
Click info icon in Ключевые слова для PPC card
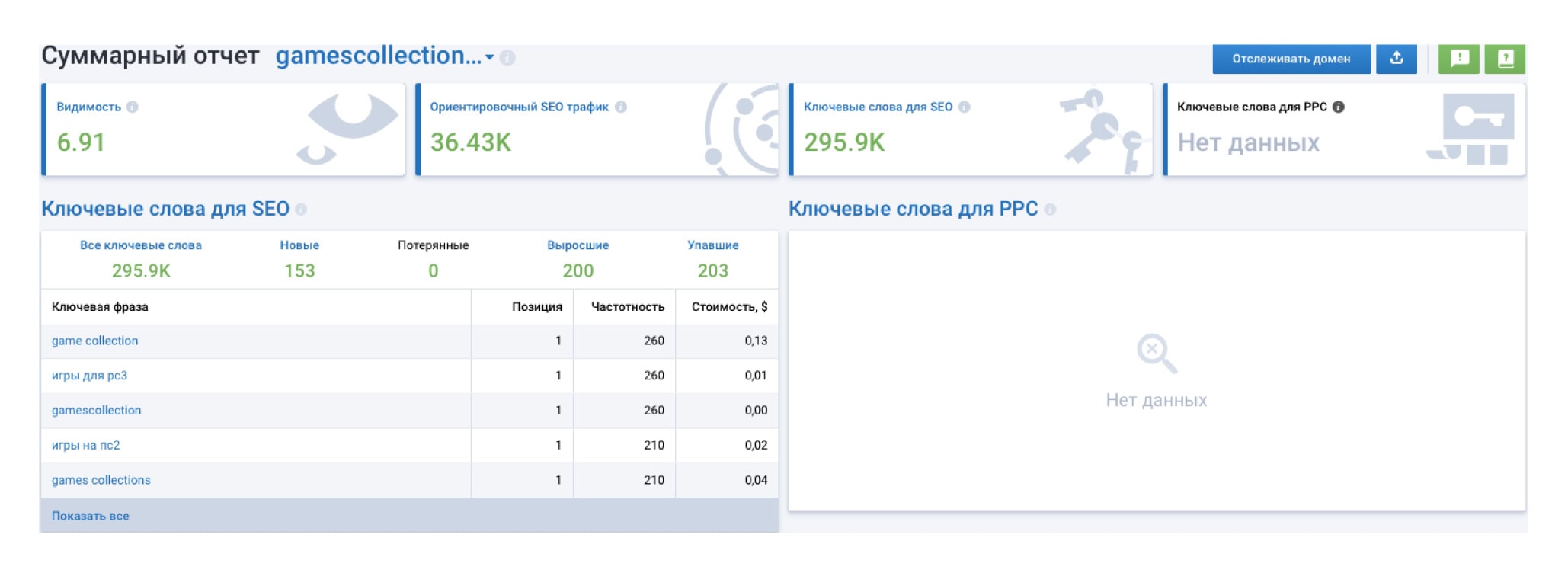[1339, 107]
